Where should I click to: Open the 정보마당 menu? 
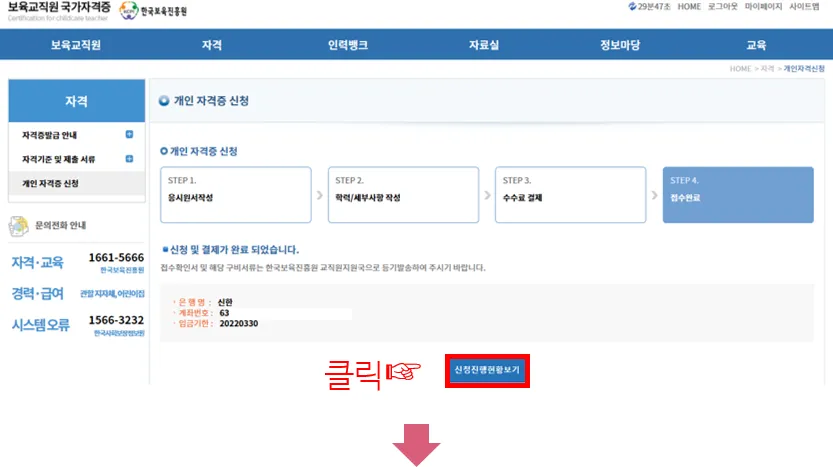619,45
